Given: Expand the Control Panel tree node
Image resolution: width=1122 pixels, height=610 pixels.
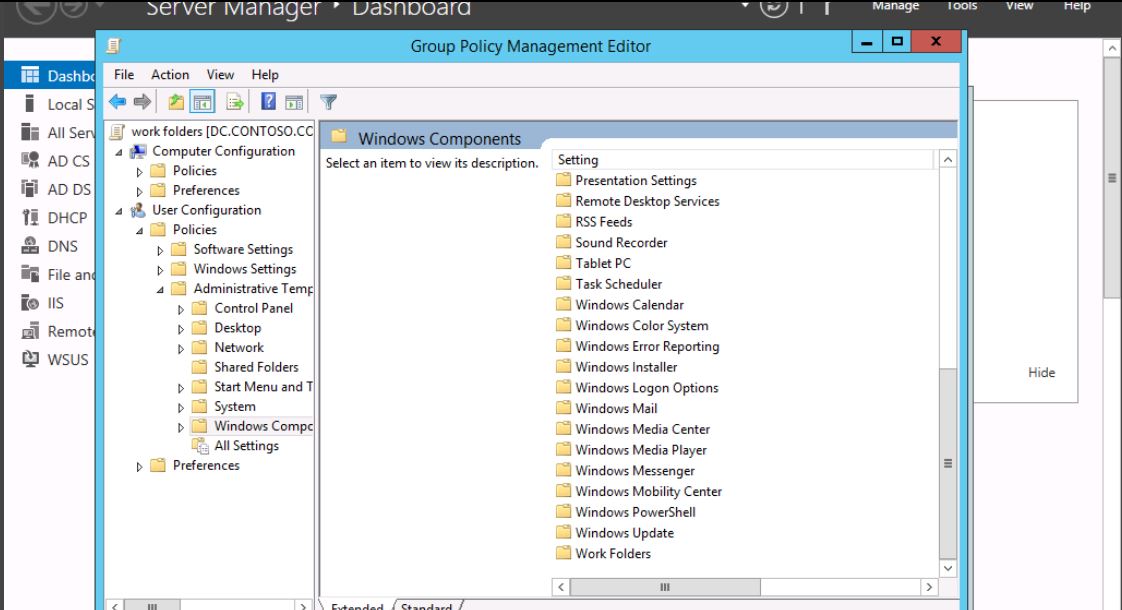Looking at the screenshot, I should [x=181, y=309].
